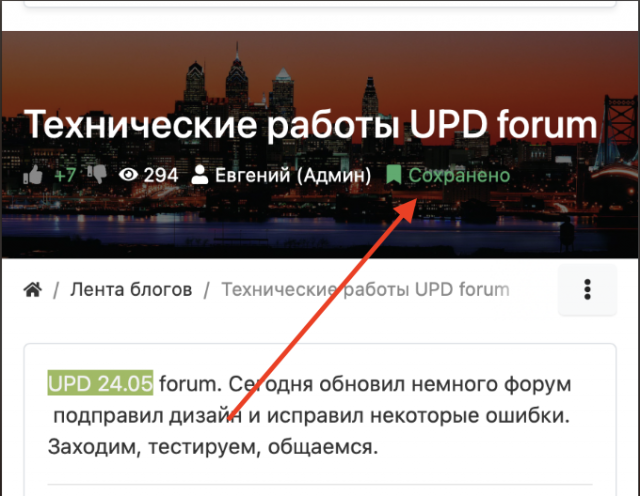This screenshot has width=640, height=496.
Task: Open the three-dot vertical options menu
Action: click(x=587, y=290)
